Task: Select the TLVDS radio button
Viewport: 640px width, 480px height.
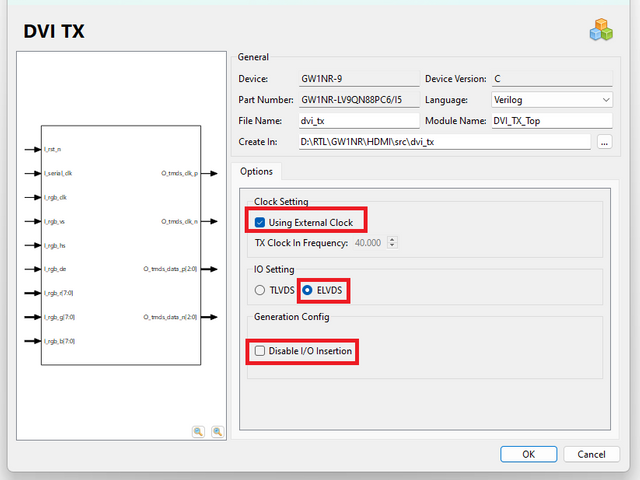Action: (261, 290)
